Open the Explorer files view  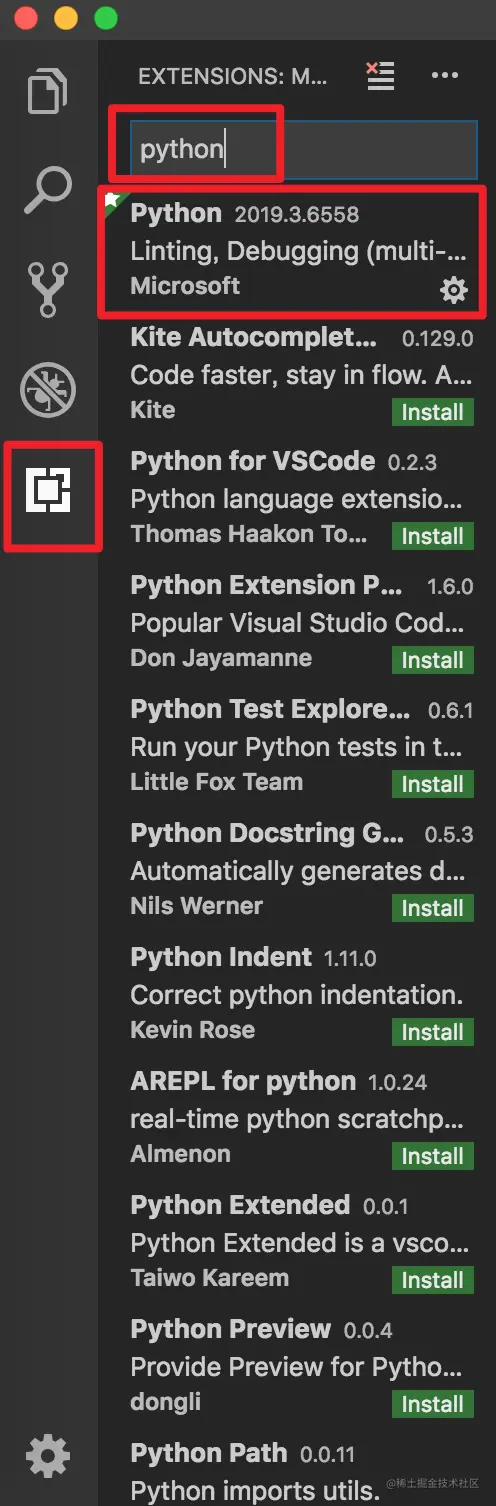pos(48,92)
